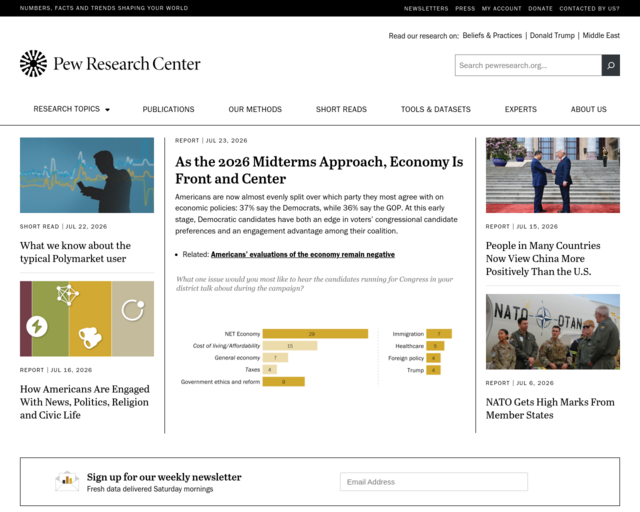Focus the Search pewresearch.org field
Screen dimensions: 640x512
pyautogui.click(x=528, y=65)
